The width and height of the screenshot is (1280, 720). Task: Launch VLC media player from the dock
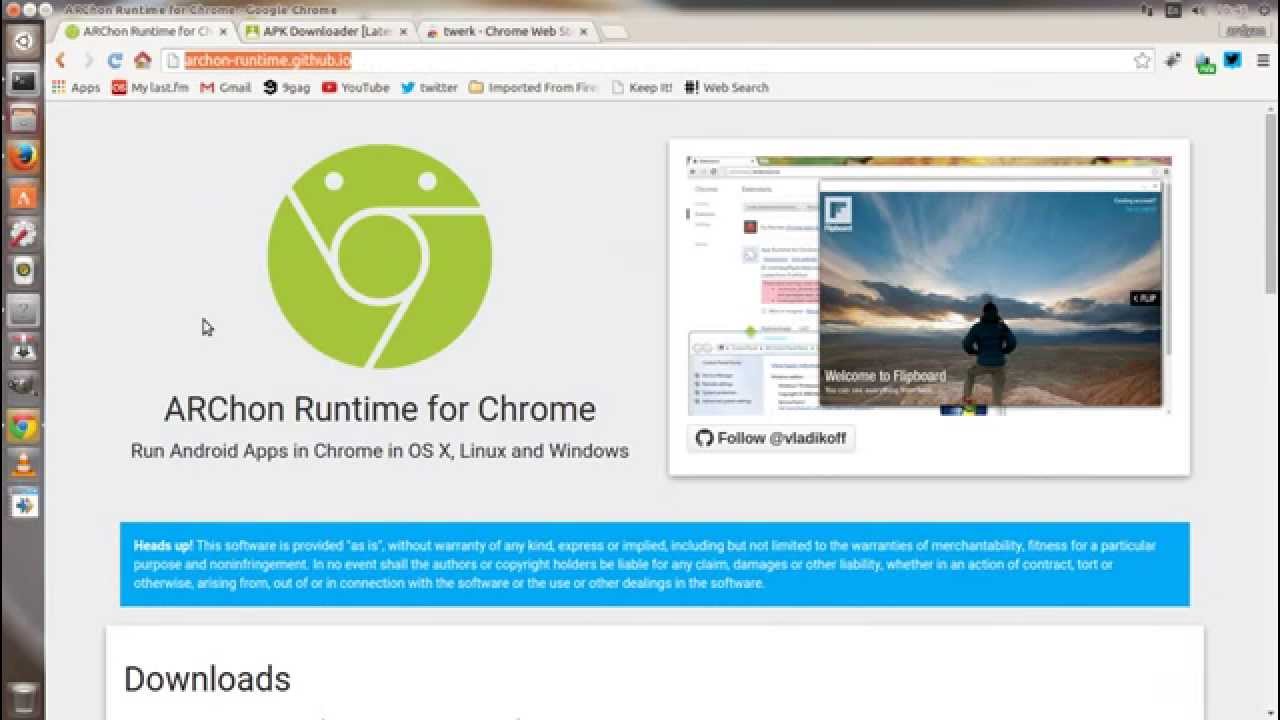click(23, 465)
